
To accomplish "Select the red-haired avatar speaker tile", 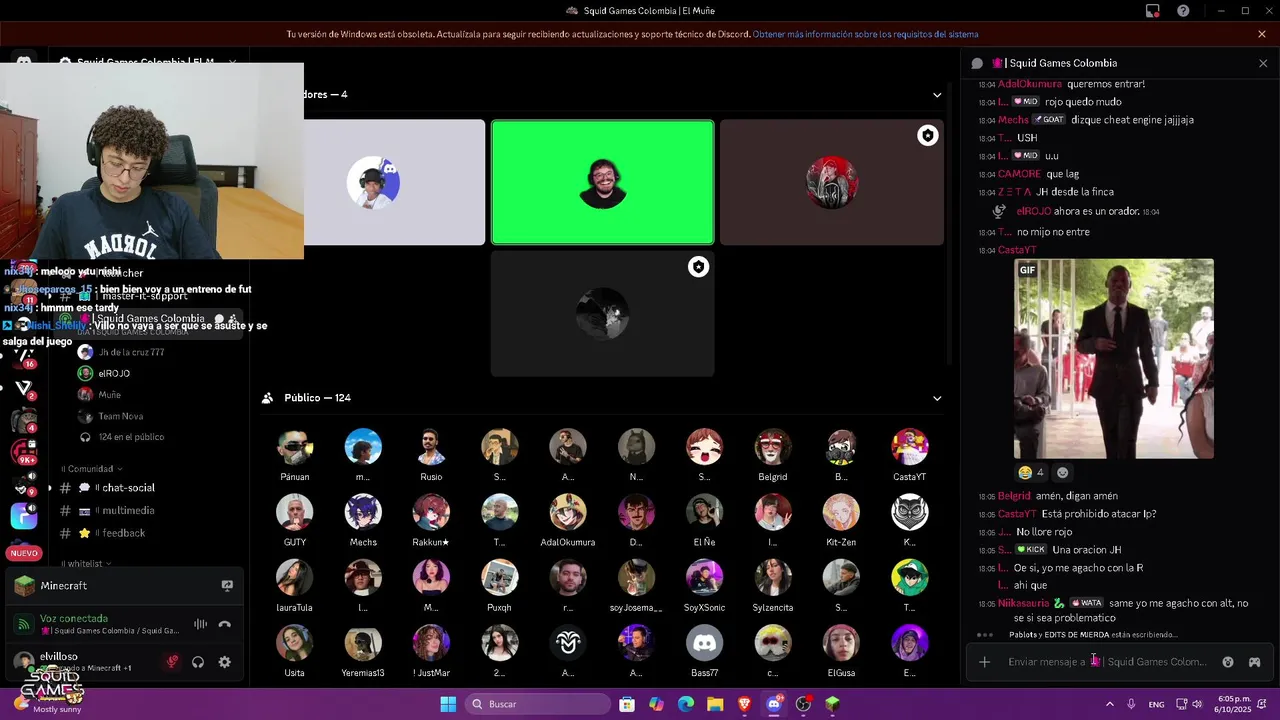I will 832,182.
